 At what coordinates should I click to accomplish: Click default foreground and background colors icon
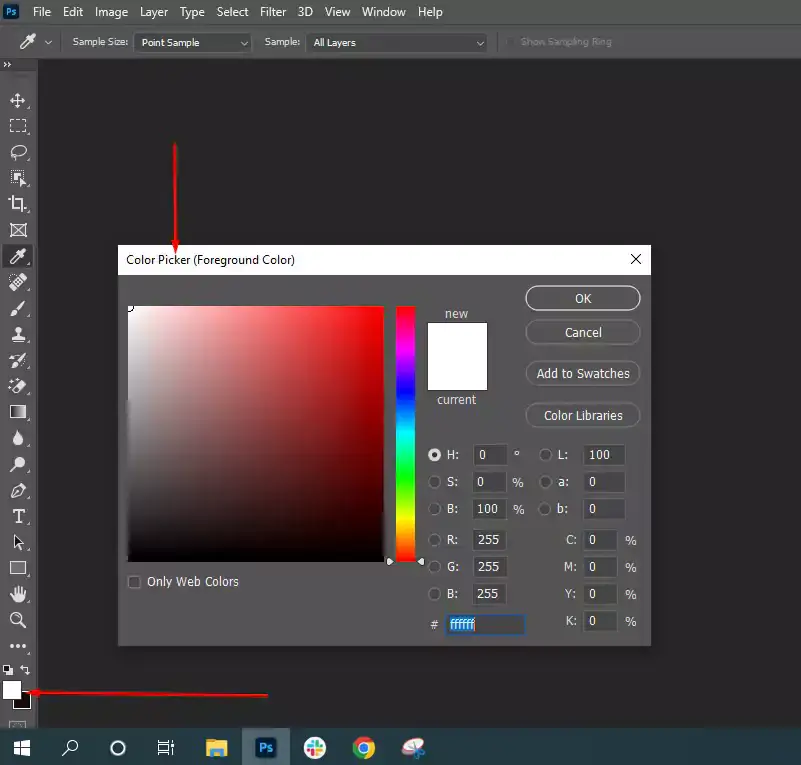8,670
